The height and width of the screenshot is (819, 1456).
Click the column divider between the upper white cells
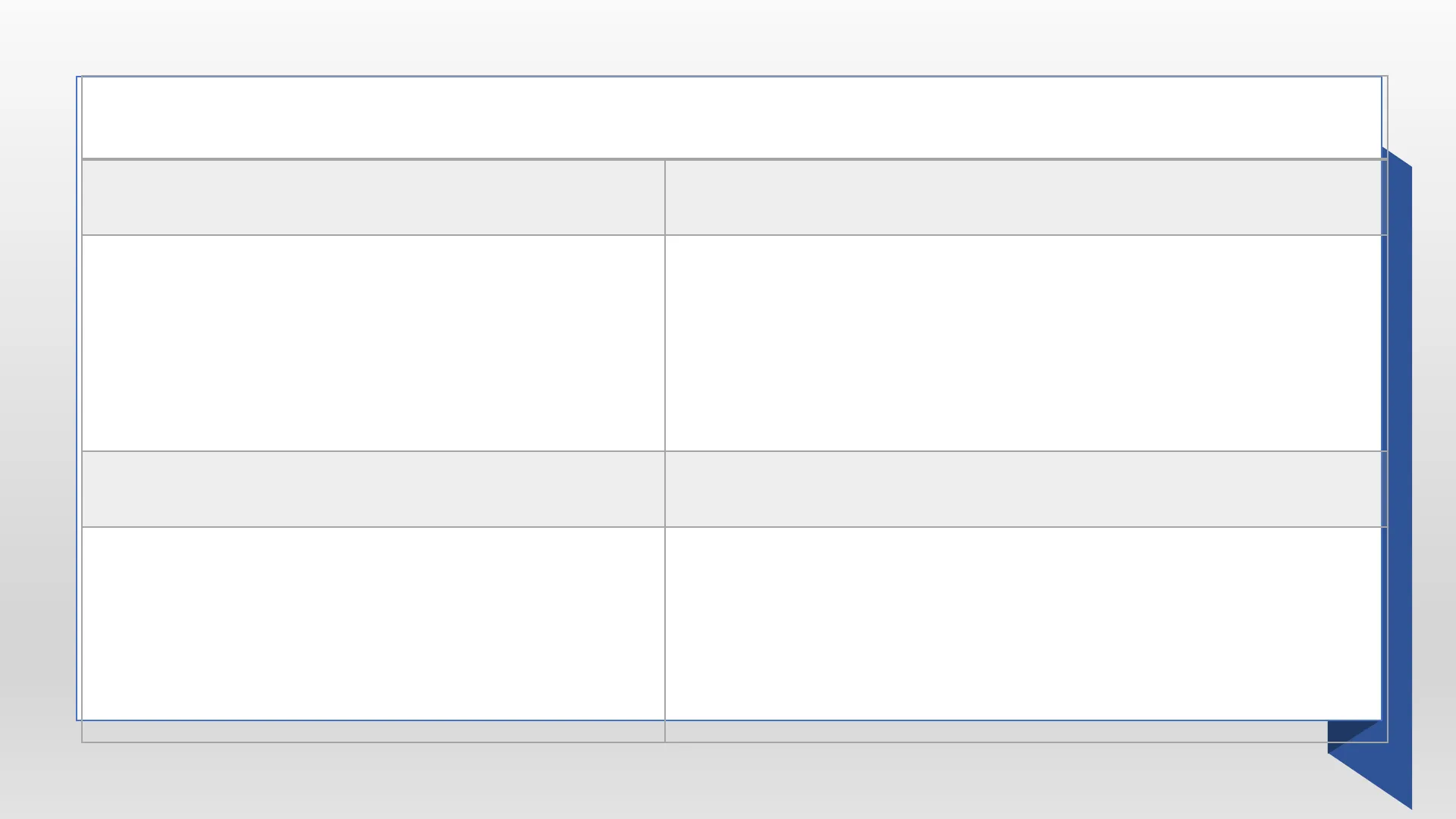(x=665, y=343)
